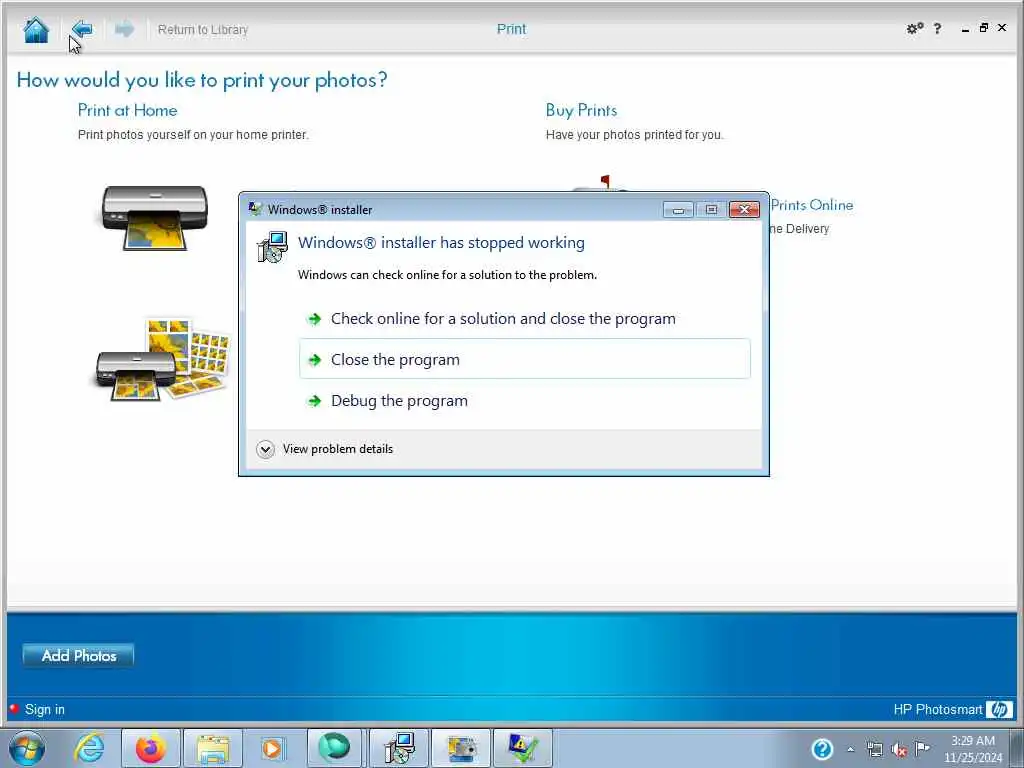Click the forward arrow in the toolbar
Viewport: 1024px width, 768px height.
[x=124, y=29]
